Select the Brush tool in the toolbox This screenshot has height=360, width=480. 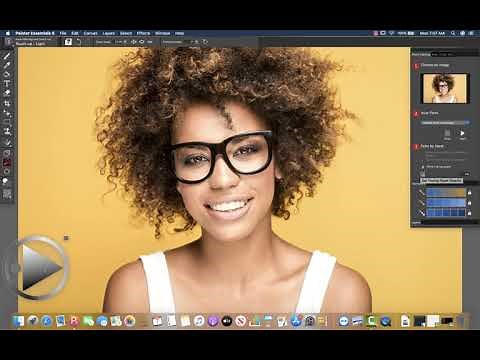(x=7, y=55)
